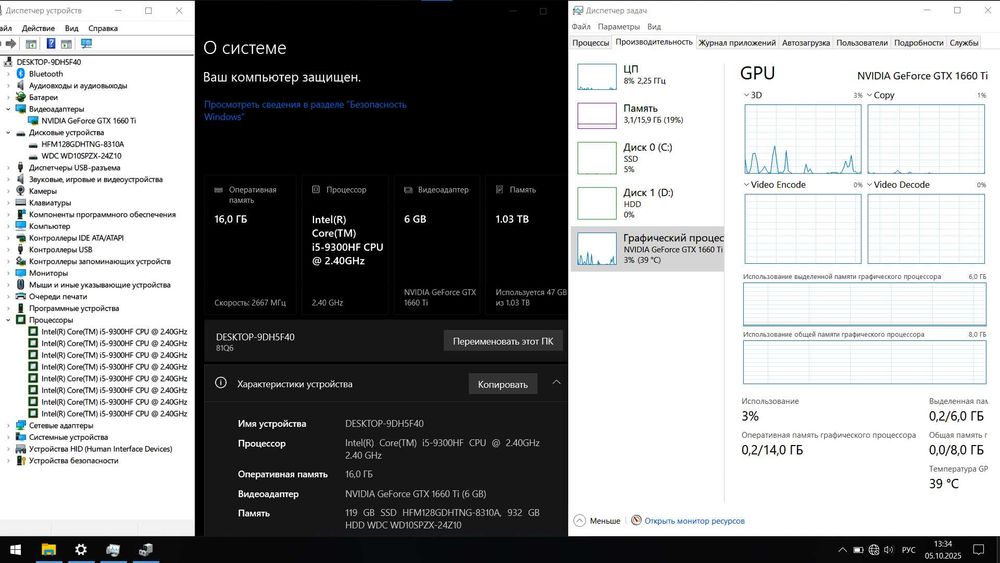The width and height of the screenshot is (1000, 563).
Task: Select WDC WD10SPZX-24Z10 disk in tree
Action: (81, 156)
